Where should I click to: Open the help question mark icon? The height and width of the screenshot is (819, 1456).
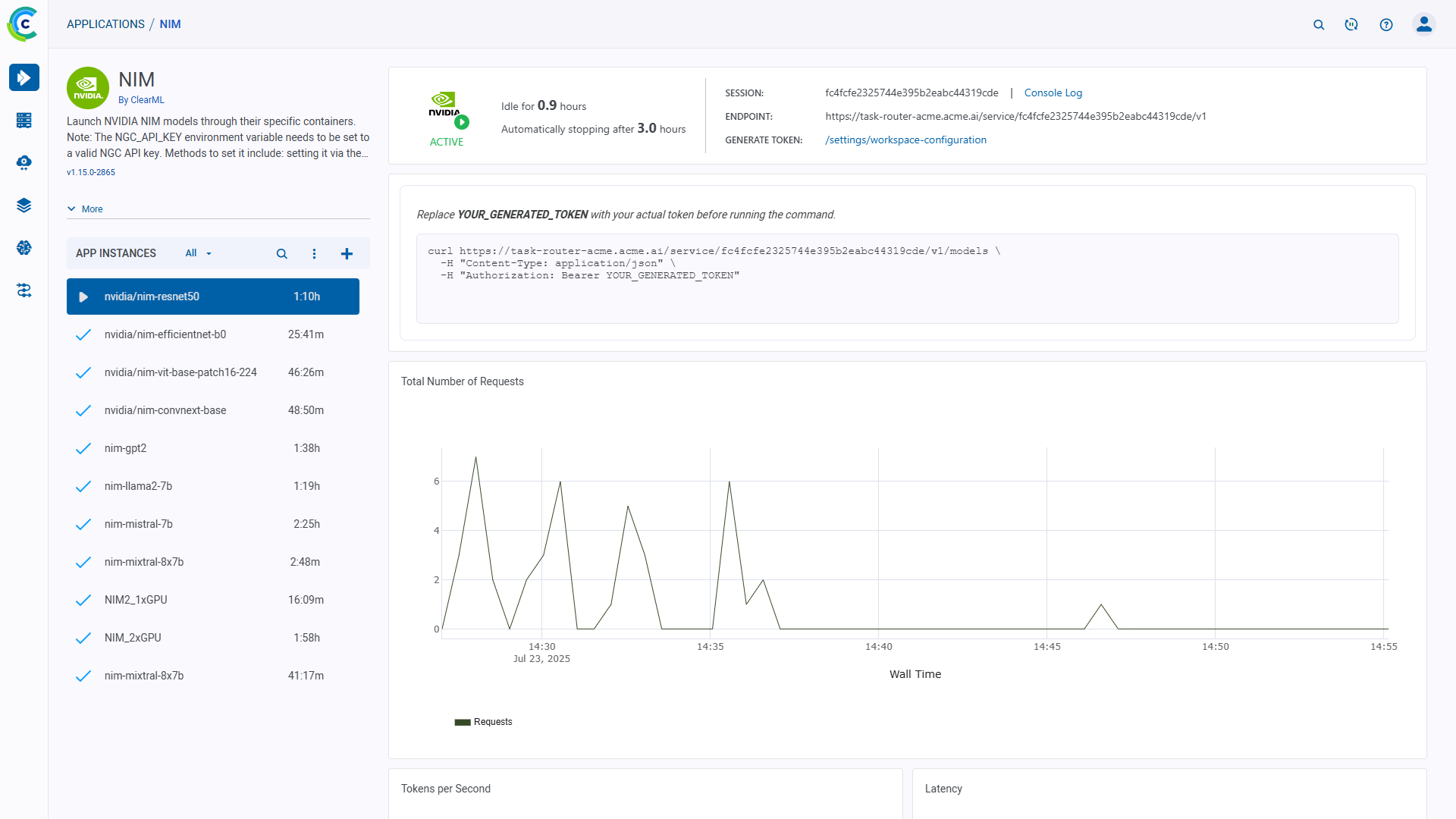(x=1386, y=25)
